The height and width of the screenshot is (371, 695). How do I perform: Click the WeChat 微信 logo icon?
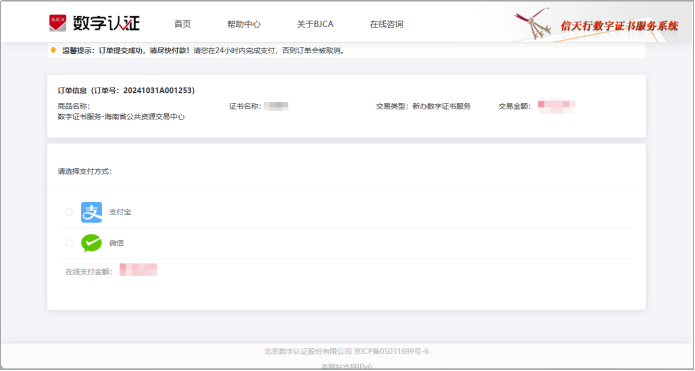click(x=91, y=243)
